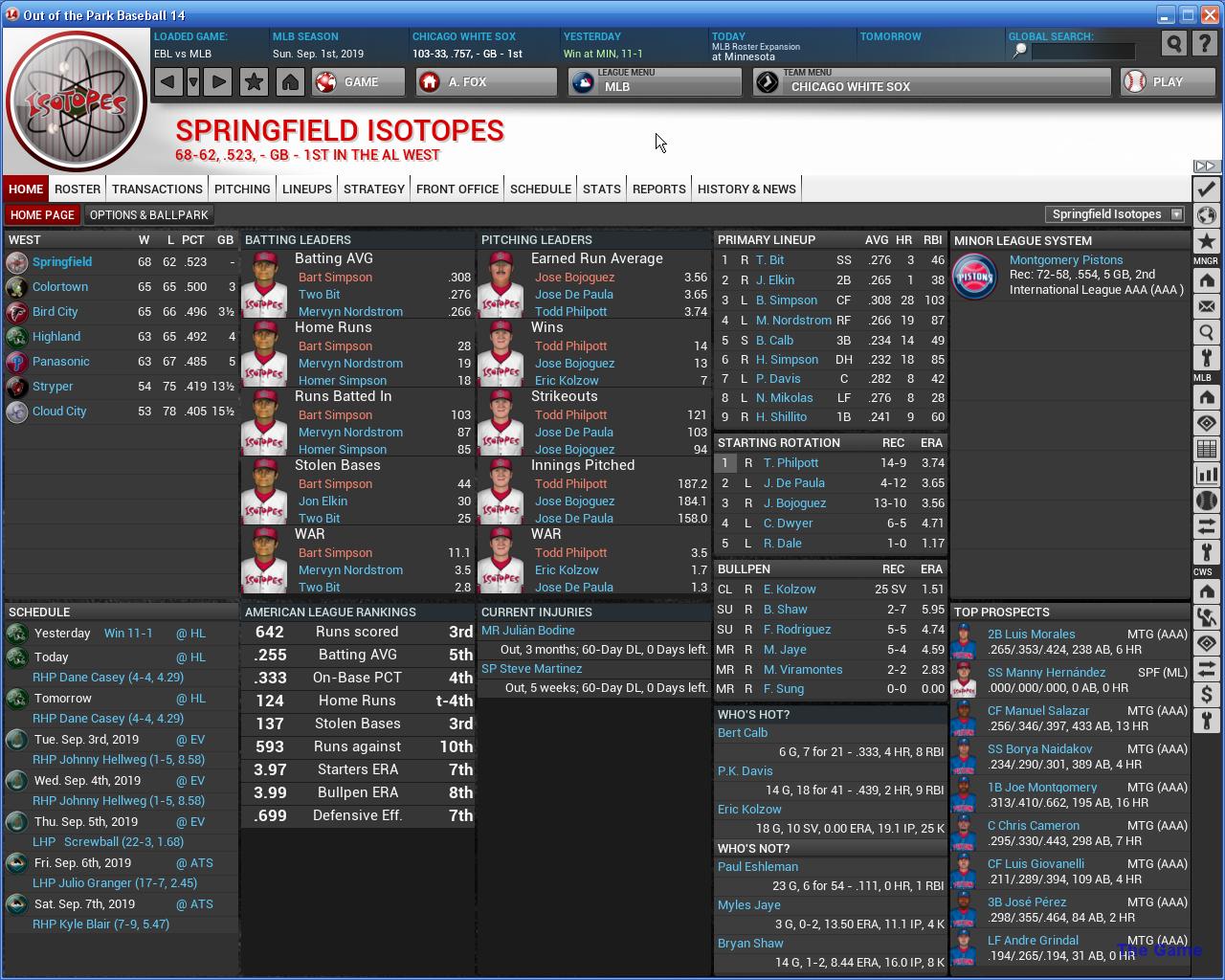Expand the sidebar with the double-arrow button
1225x980 pixels.
[1206, 167]
